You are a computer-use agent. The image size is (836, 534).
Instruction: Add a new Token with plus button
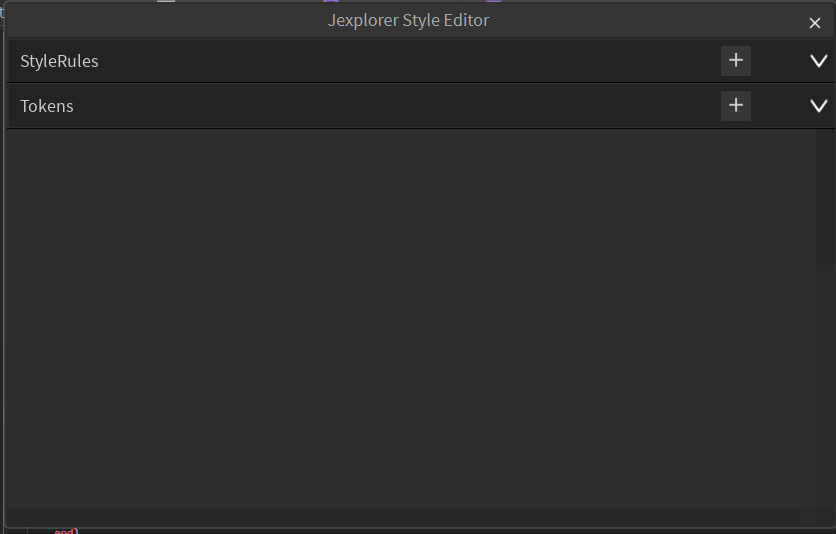736,106
